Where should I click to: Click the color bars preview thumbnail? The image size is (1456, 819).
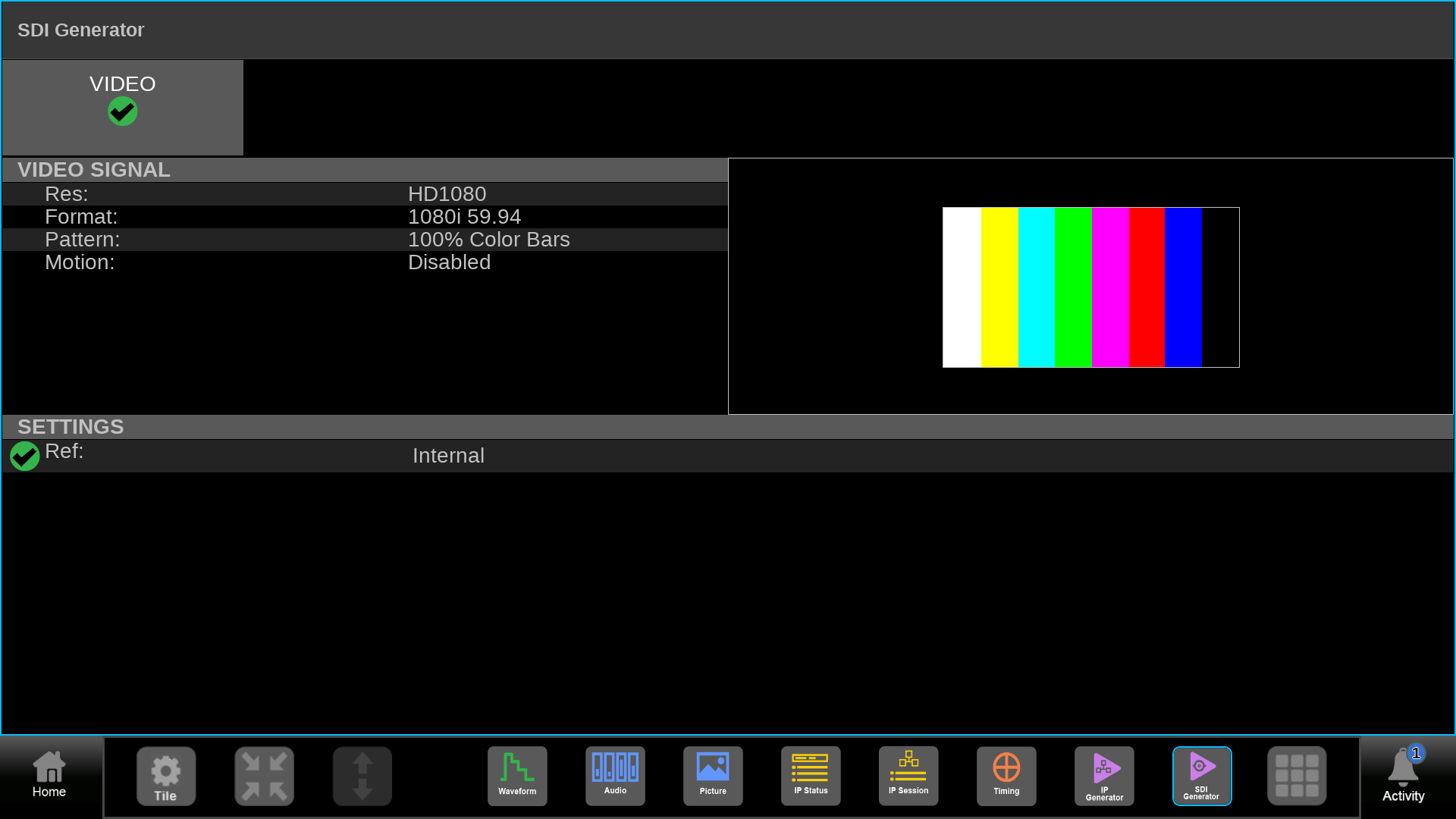click(x=1090, y=287)
